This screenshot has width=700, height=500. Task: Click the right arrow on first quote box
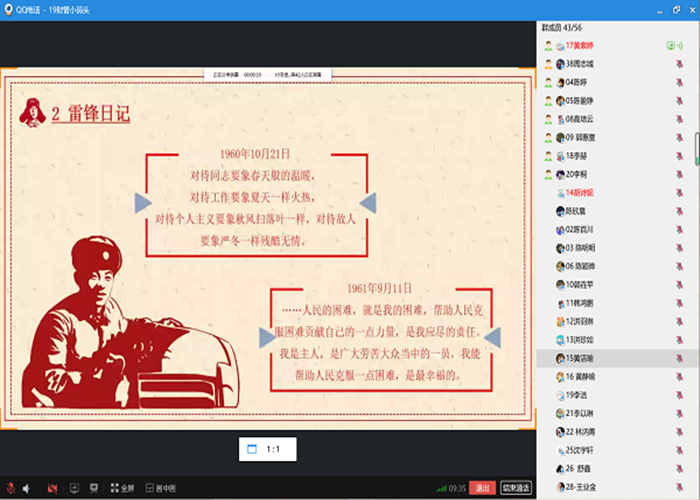click(x=367, y=203)
